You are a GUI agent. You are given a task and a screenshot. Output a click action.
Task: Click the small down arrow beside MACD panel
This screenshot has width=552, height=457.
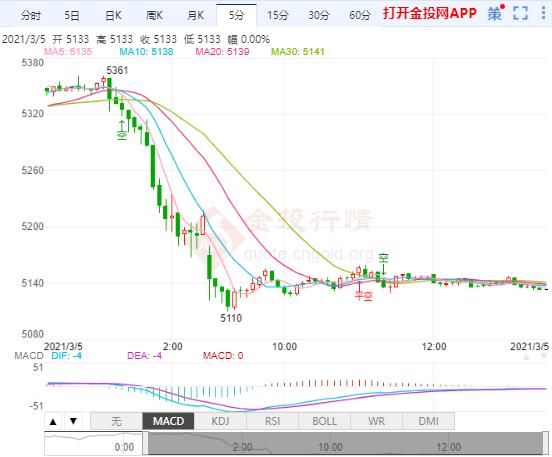[x=544, y=357]
